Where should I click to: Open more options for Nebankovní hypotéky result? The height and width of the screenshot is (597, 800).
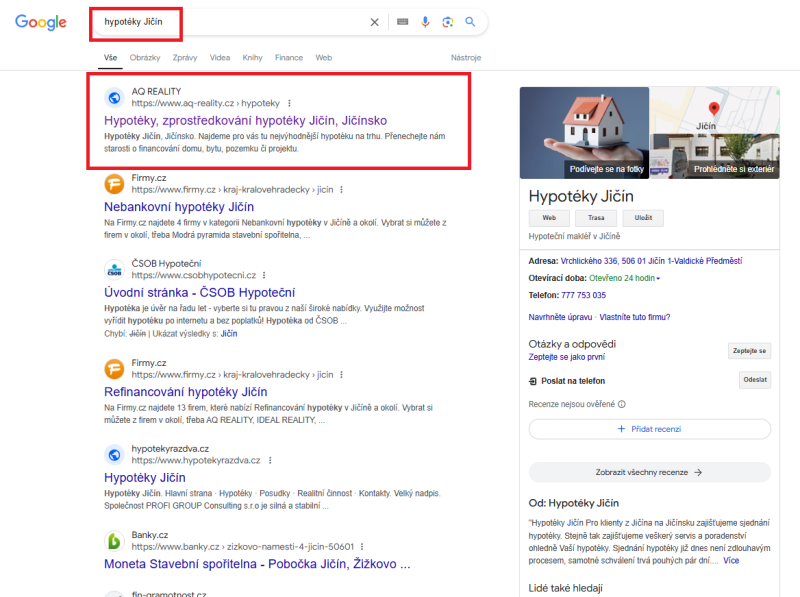point(341,190)
